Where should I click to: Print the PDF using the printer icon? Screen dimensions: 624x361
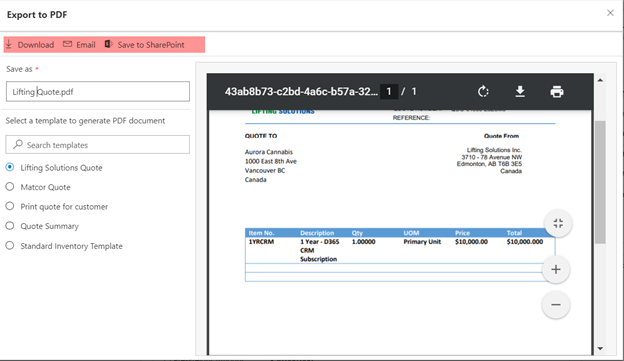pos(557,92)
